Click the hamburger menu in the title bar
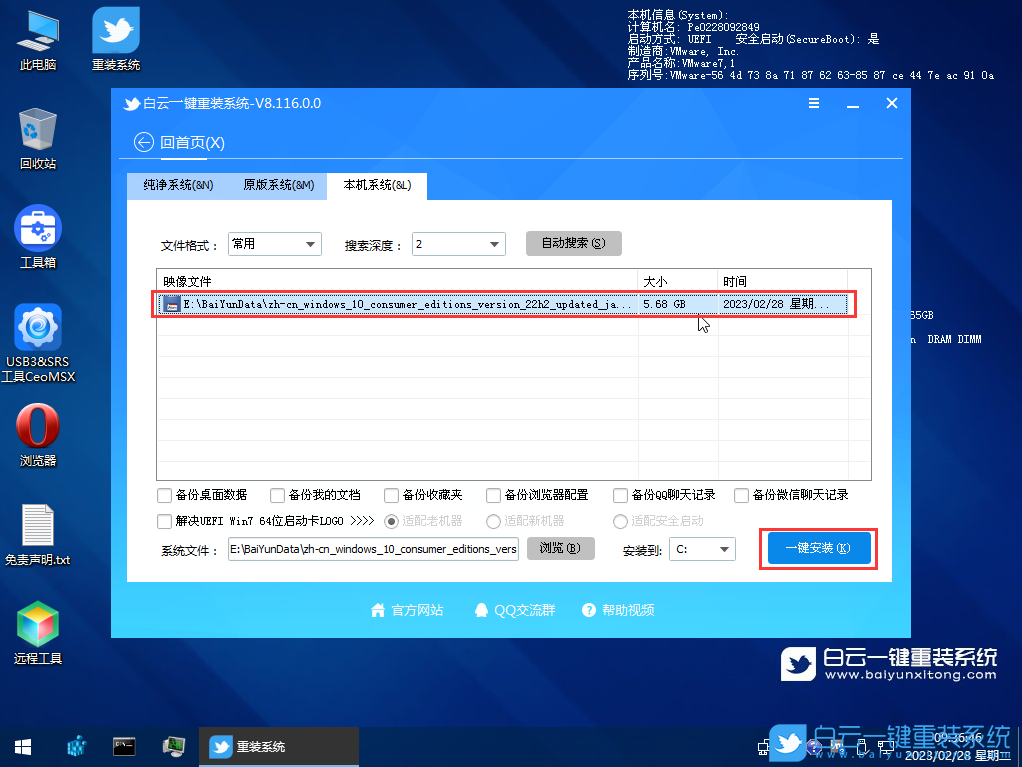 (x=814, y=103)
